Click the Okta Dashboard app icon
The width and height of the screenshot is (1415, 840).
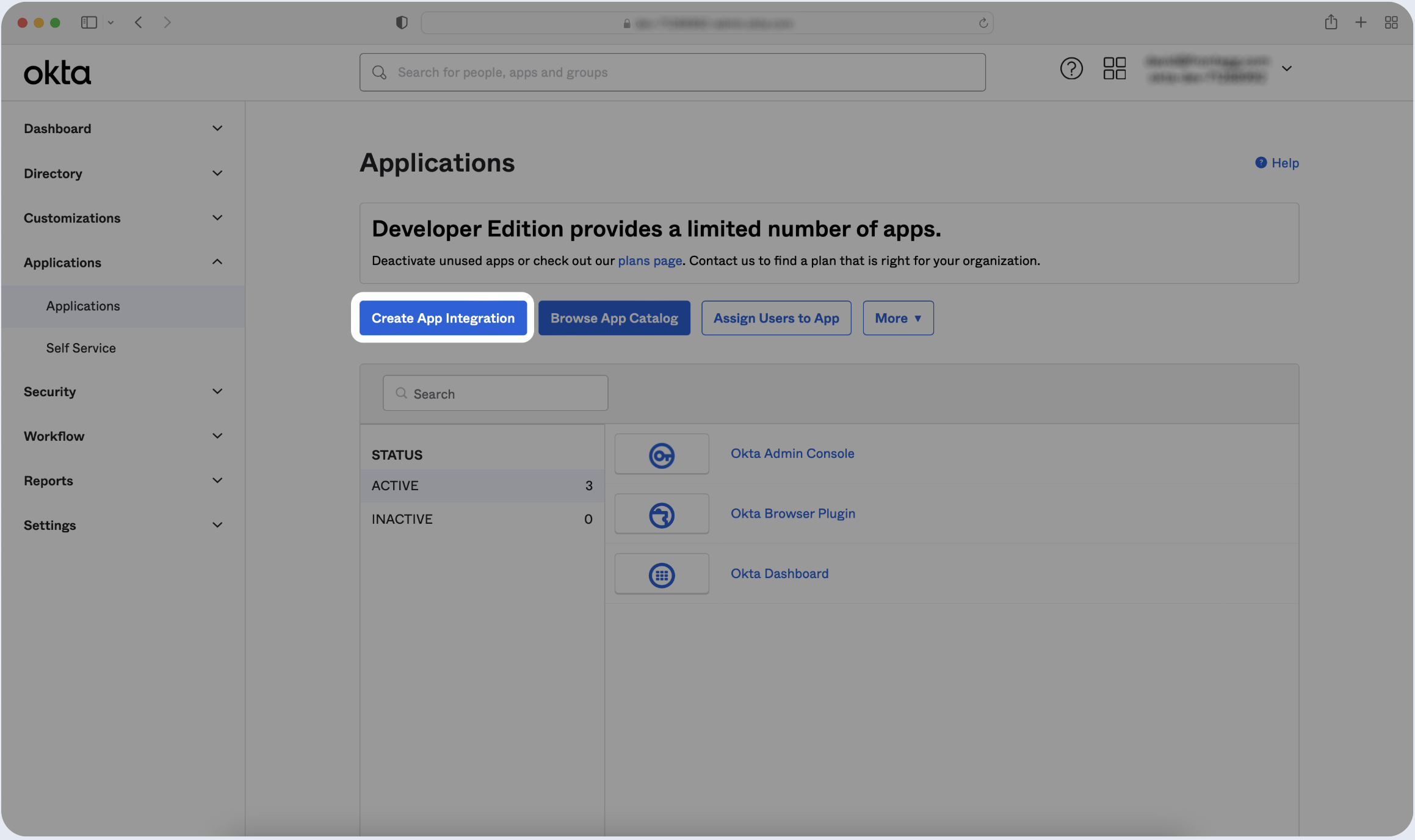click(x=662, y=574)
